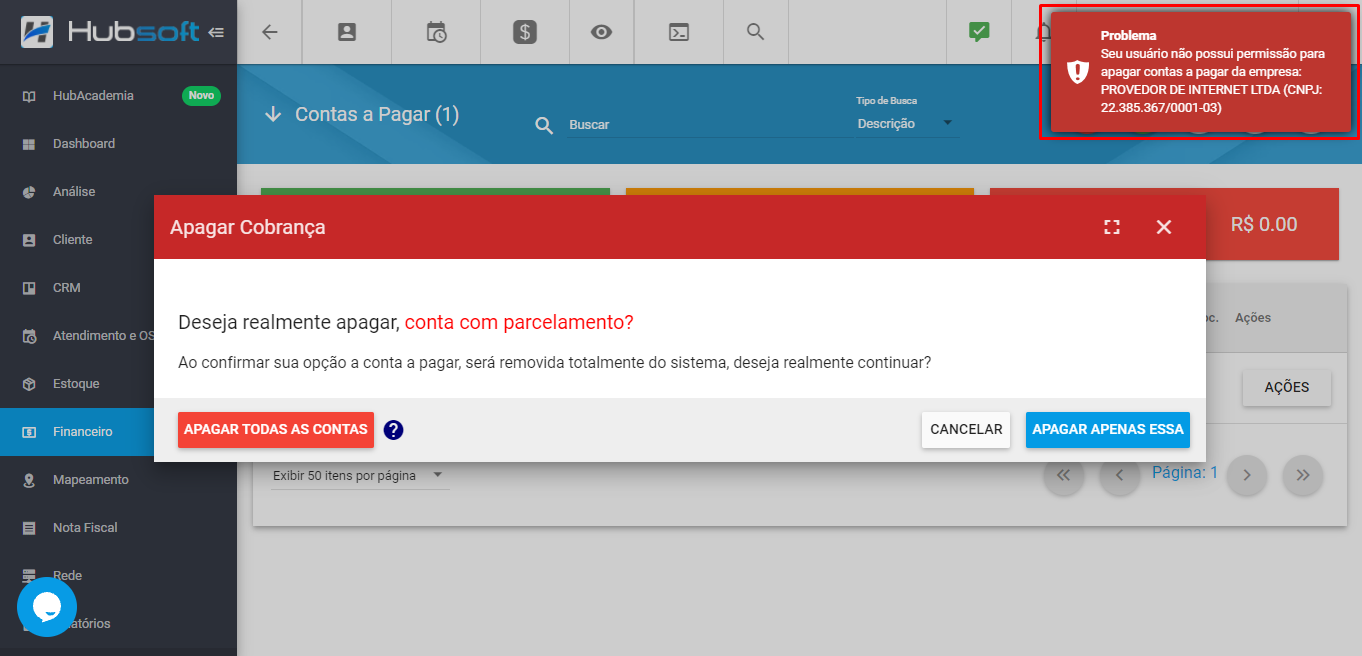Go to the previous page button
Image resolution: width=1362 pixels, height=656 pixels.
coord(1120,475)
